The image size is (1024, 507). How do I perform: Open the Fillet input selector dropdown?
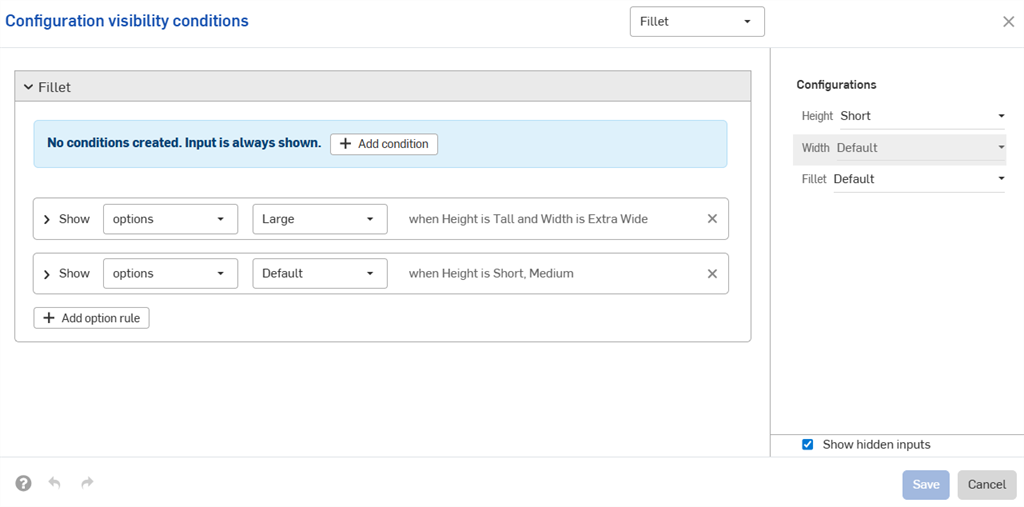[x=697, y=22]
